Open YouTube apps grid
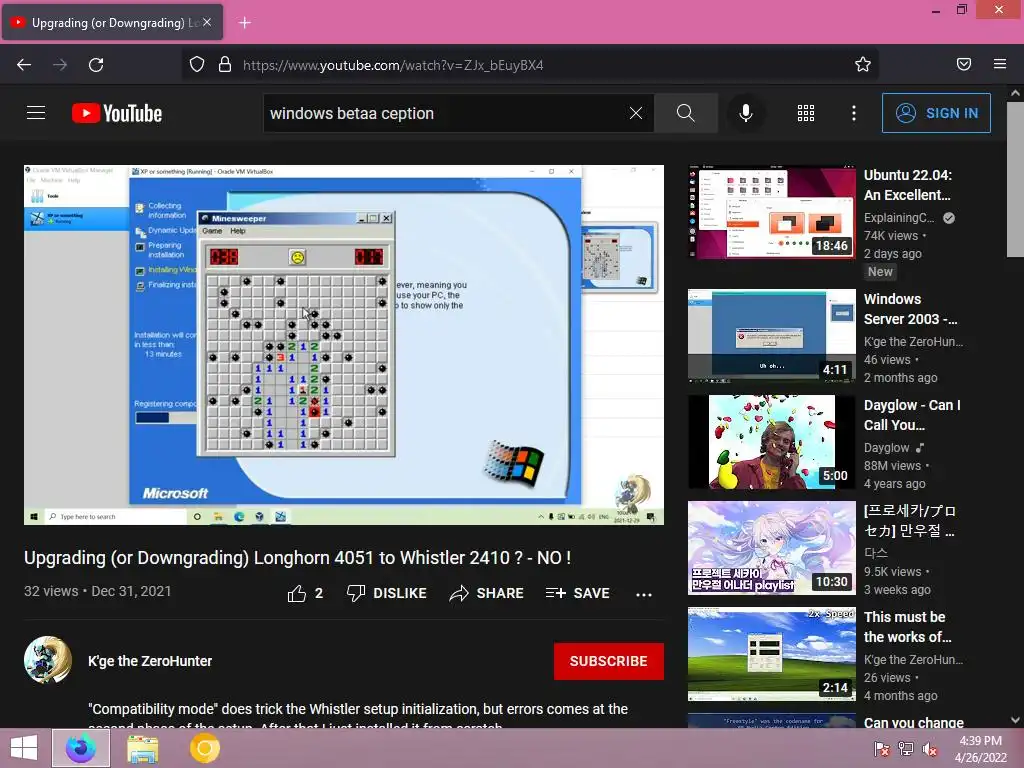The height and width of the screenshot is (768, 1024). 806,113
